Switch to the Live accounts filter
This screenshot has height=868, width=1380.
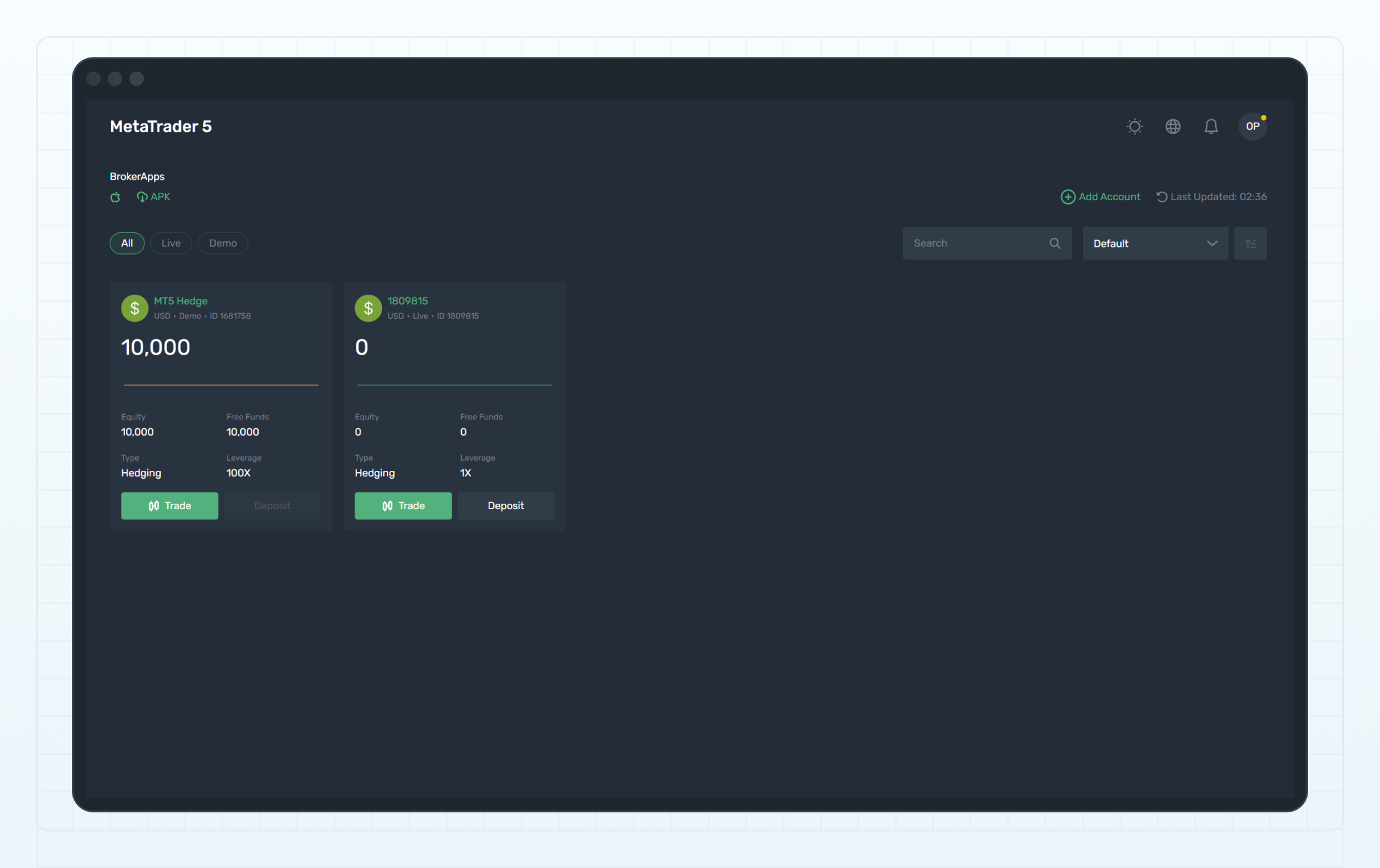[x=170, y=243]
